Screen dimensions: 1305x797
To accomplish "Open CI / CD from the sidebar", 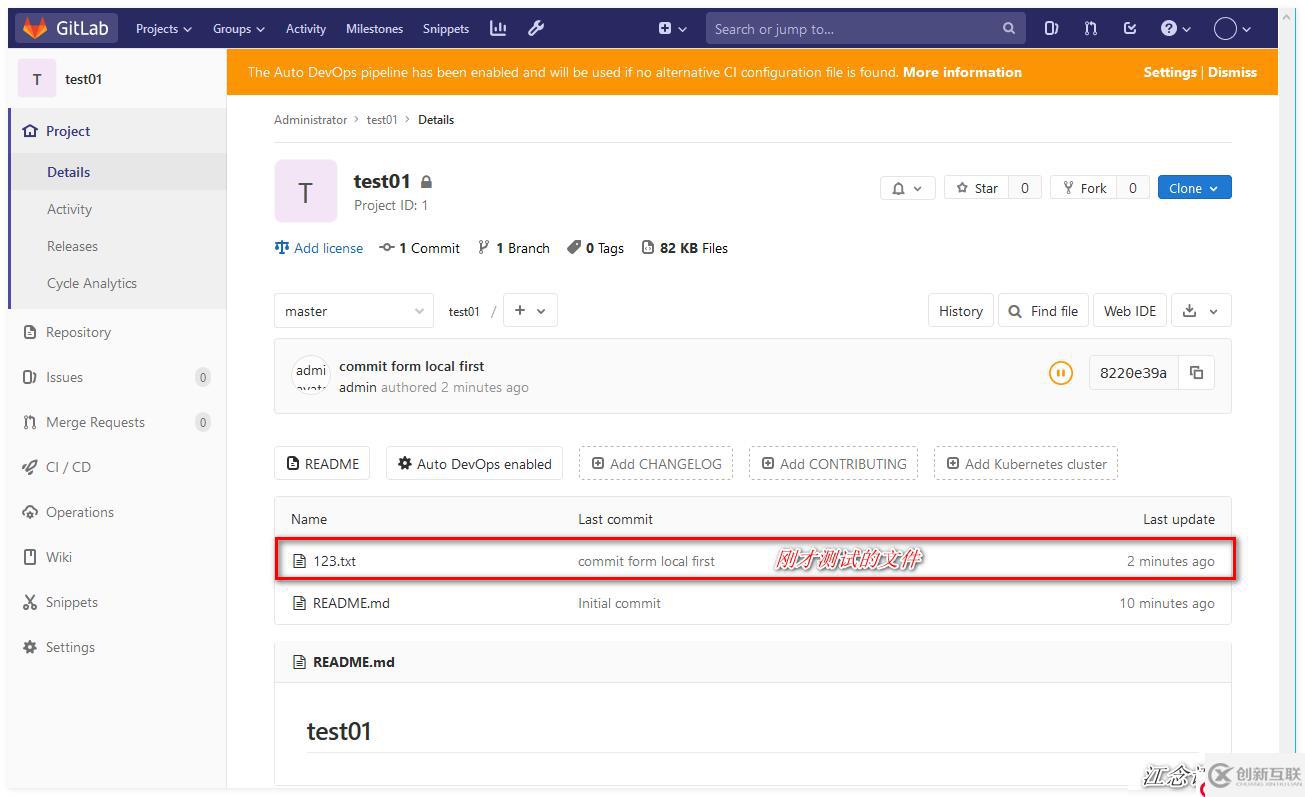I will [68, 467].
